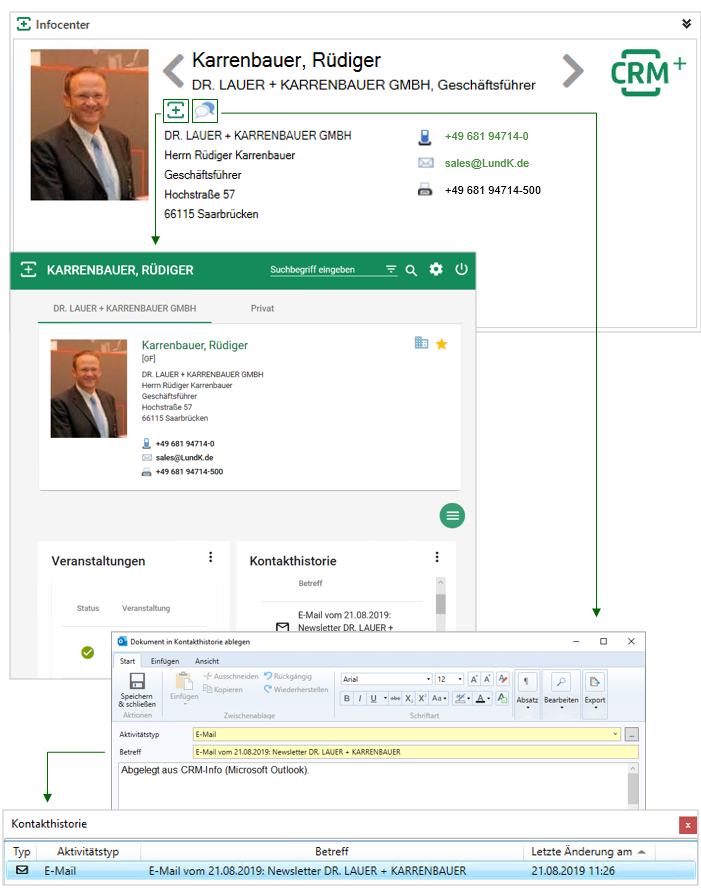Open Kontakthistorie panel three-dot menu
This screenshot has height=889, width=701.
pyautogui.click(x=437, y=557)
